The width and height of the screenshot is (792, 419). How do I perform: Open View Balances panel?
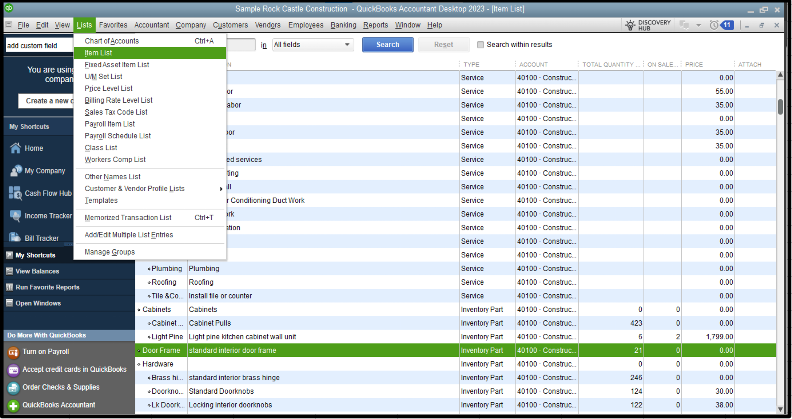coord(37,272)
